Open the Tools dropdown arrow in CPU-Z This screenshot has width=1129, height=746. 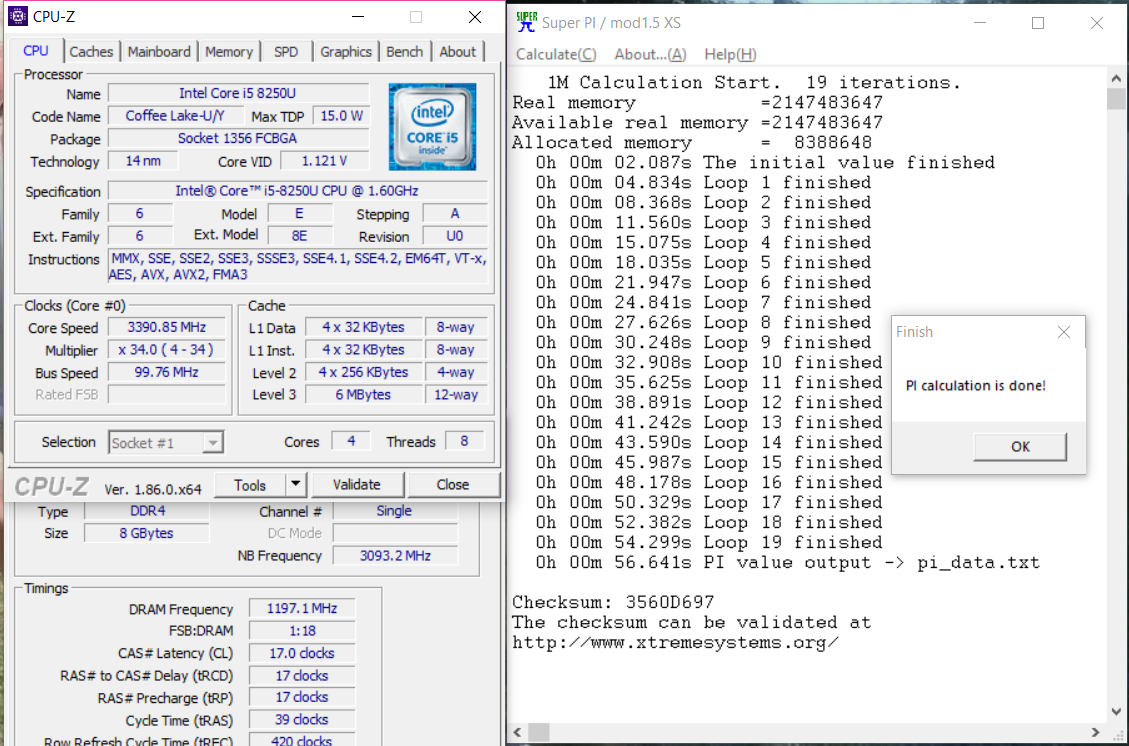coord(296,485)
